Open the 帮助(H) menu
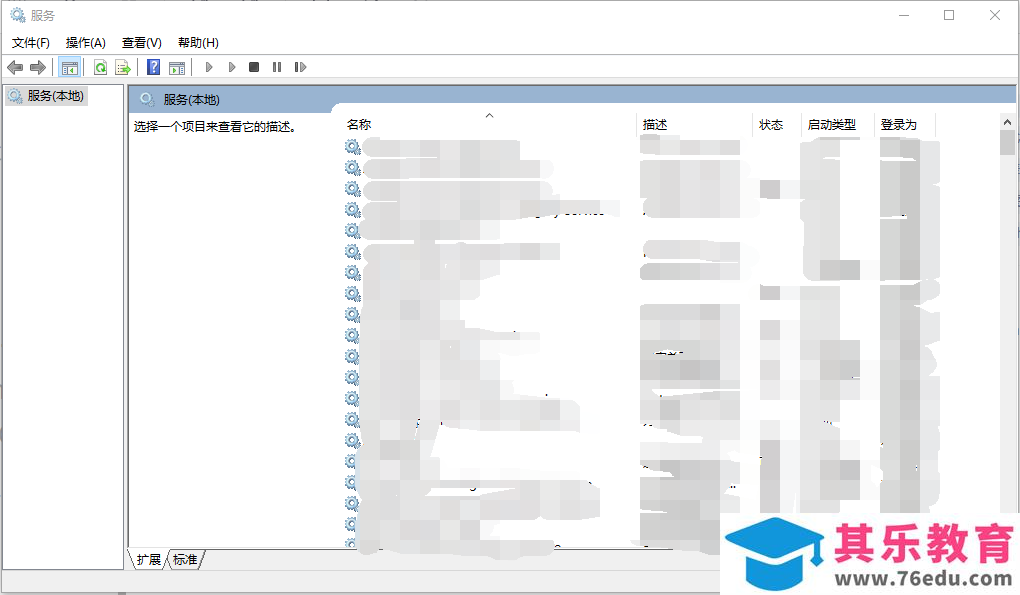 pyautogui.click(x=198, y=43)
